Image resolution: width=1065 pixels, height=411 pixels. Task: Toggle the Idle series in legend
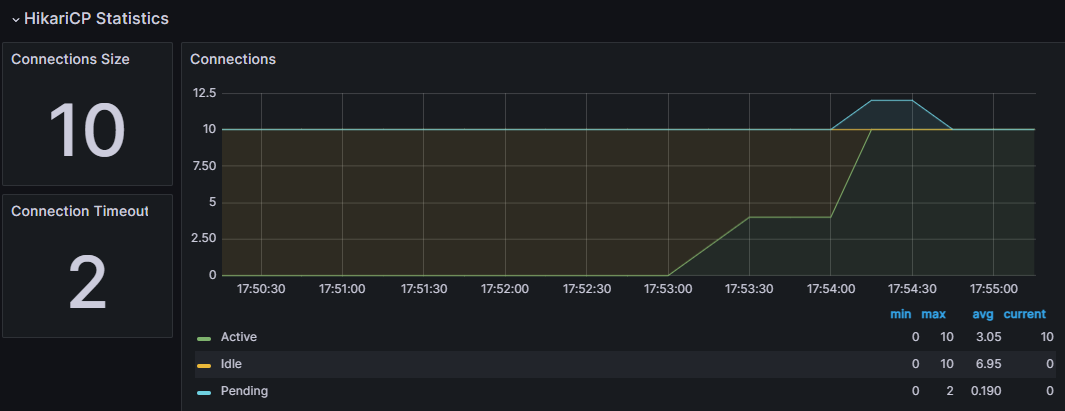pyautogui.click(x=232, y=364)
